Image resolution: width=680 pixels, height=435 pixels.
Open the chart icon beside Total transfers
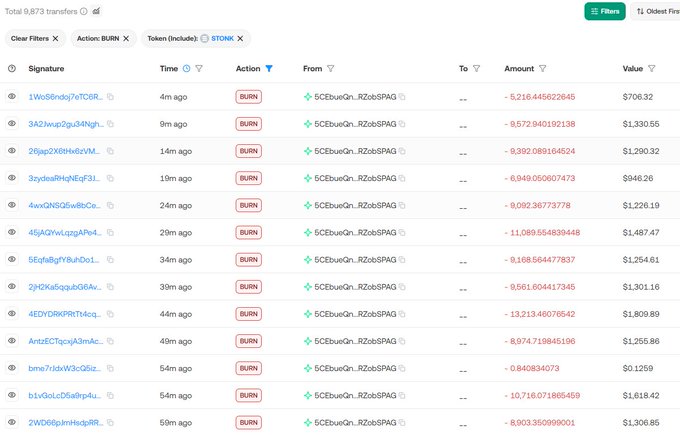coord(96,11)
